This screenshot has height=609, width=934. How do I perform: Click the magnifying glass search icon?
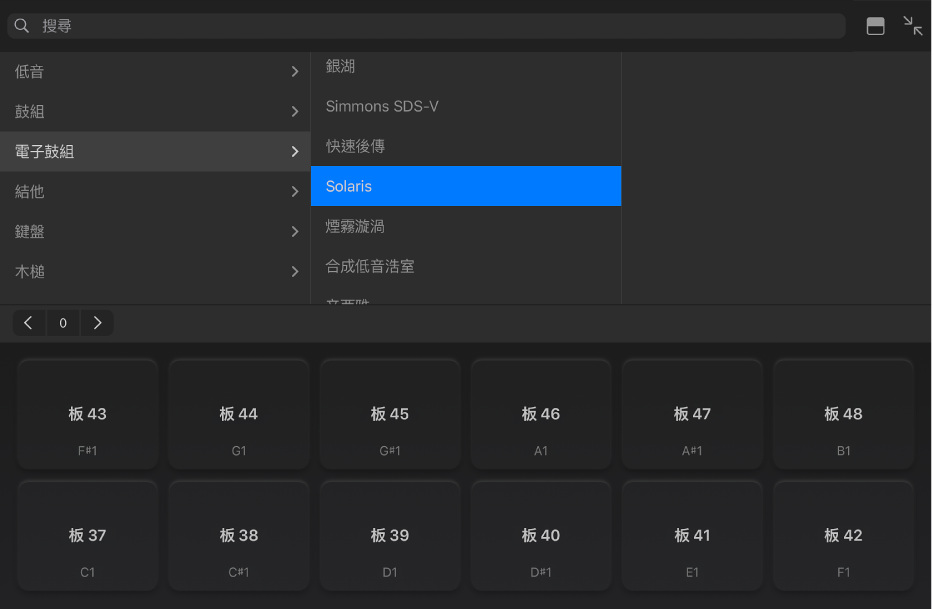point(21,26)
